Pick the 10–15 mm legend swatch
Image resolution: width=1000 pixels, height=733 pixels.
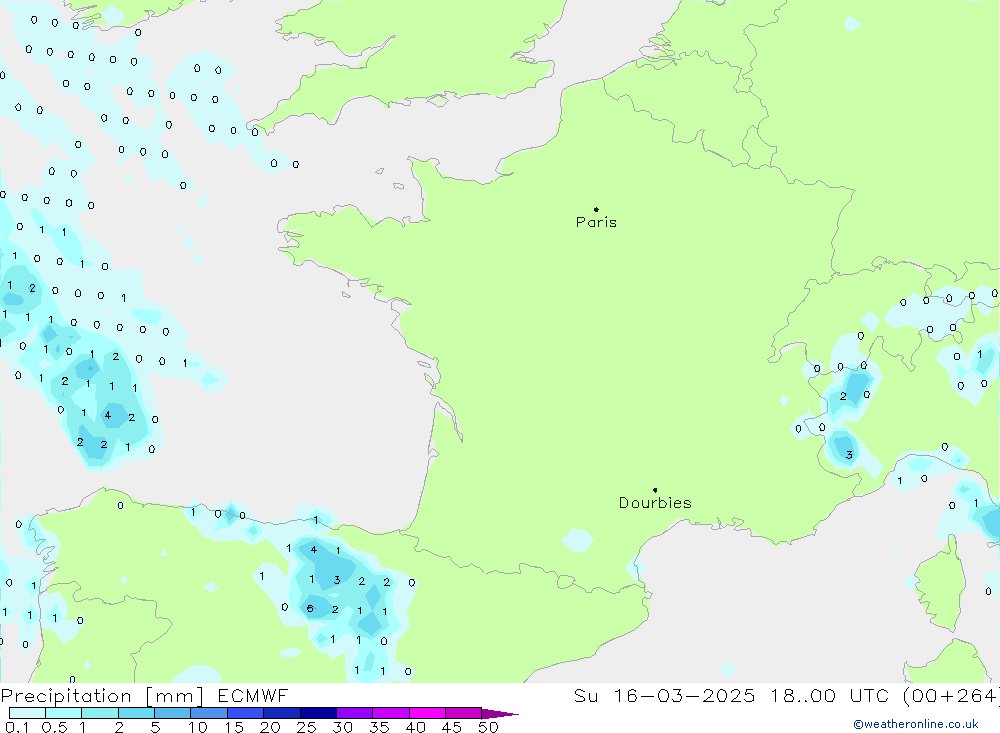pyautogui.click(x=209, y=713)
